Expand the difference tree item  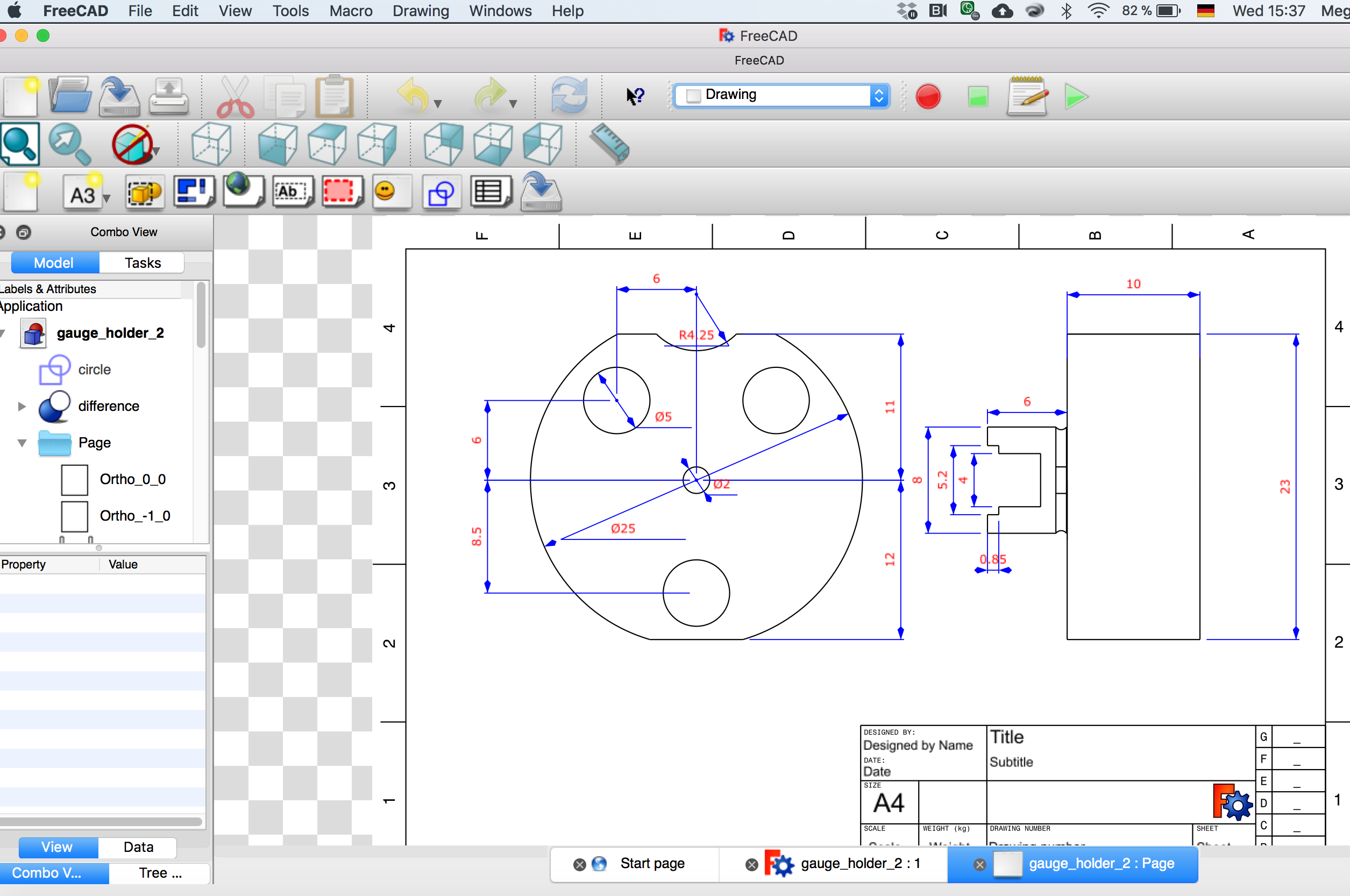[x=22, y=406]
